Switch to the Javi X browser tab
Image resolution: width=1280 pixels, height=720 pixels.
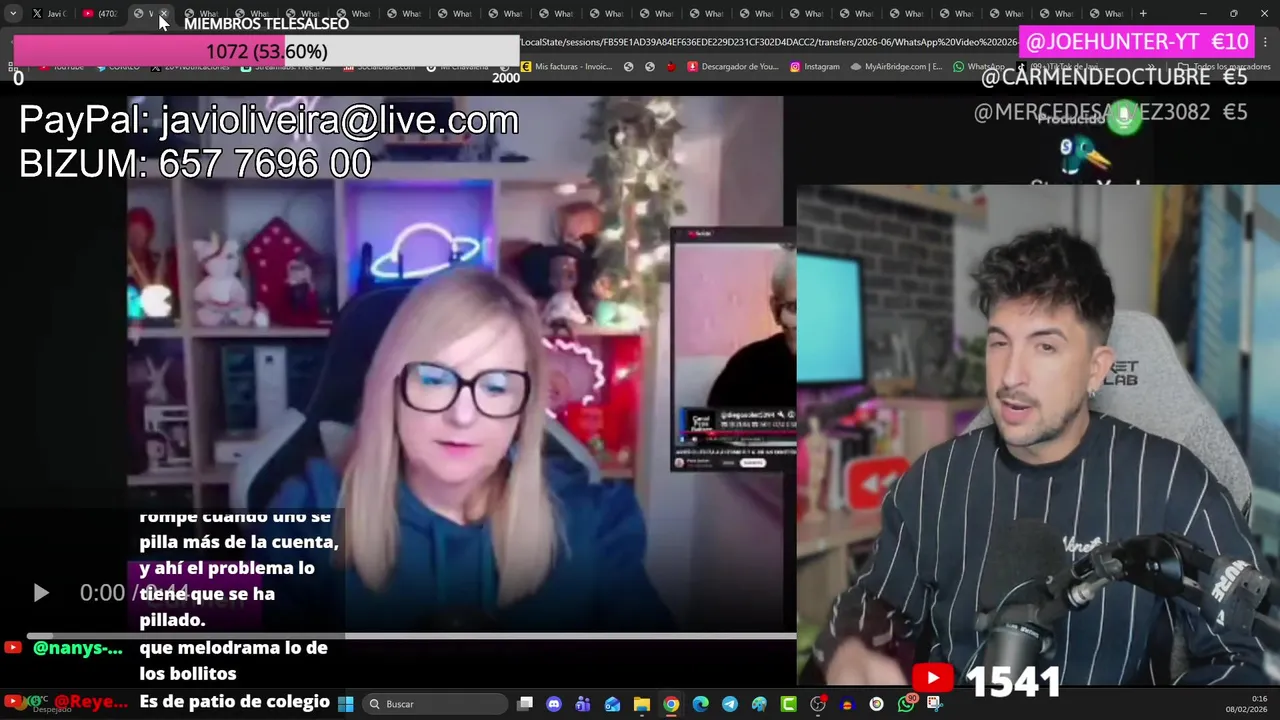(x=49, y=14)
